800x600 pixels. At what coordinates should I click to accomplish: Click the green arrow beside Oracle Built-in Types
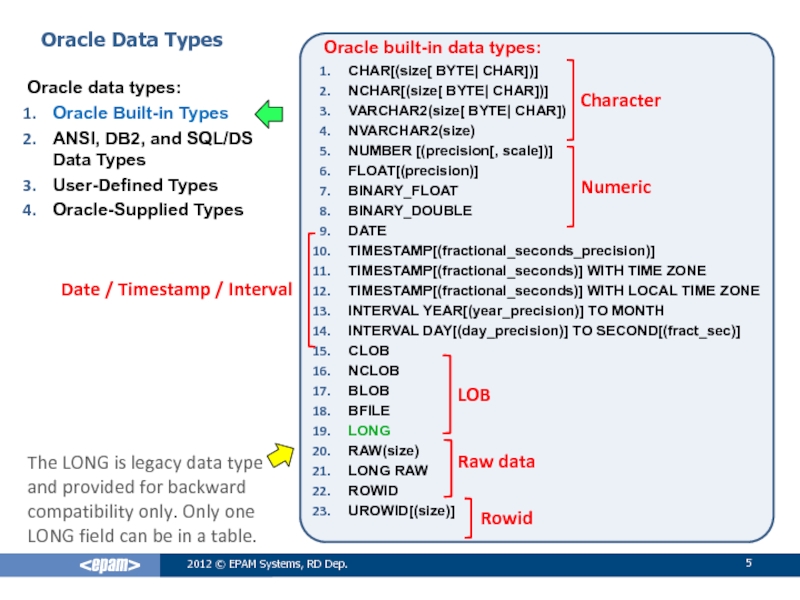click(x=269, y=114)
